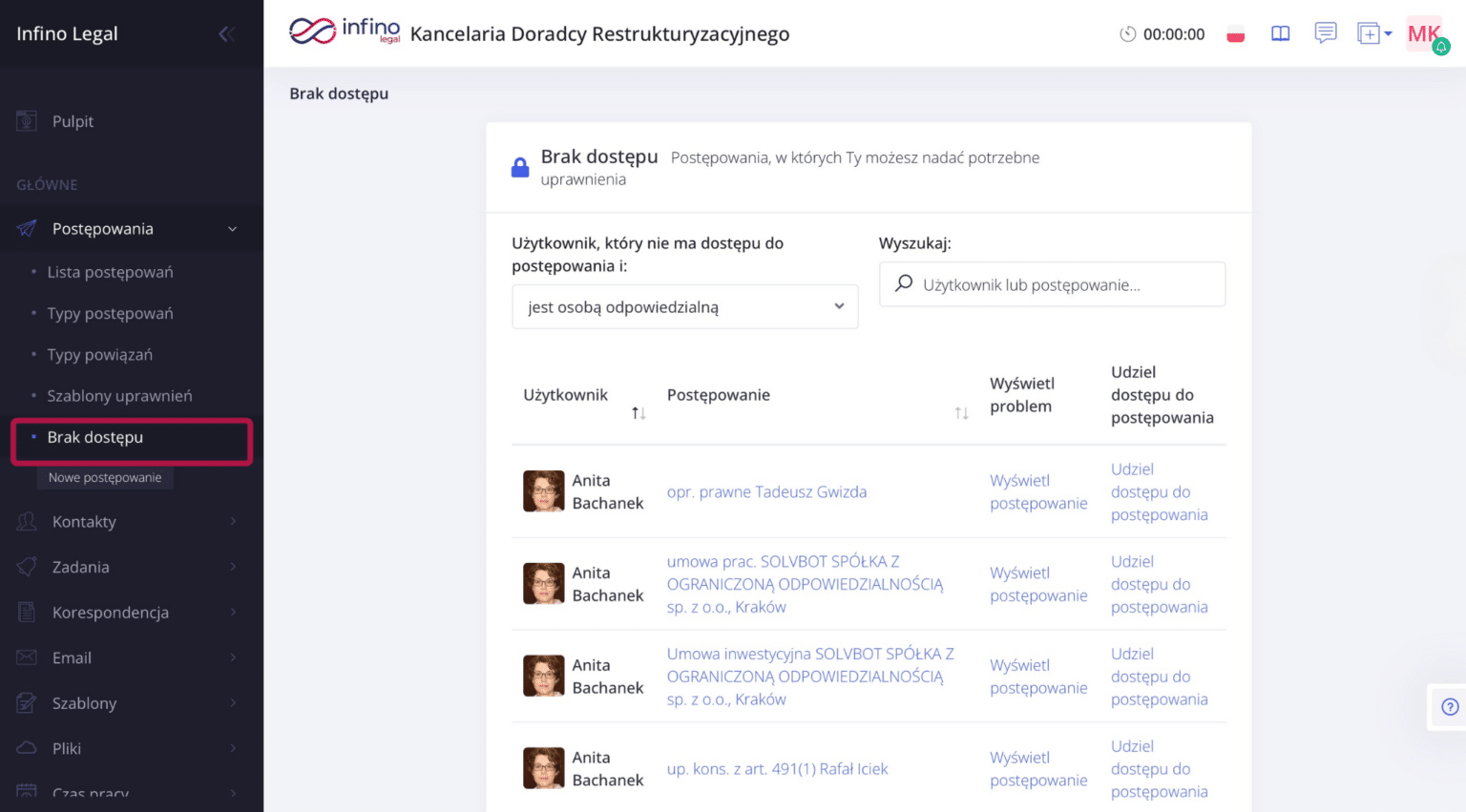1466x812 pixels.
Task: Open the chat messages icon
Action: (x=1326, y=33)
